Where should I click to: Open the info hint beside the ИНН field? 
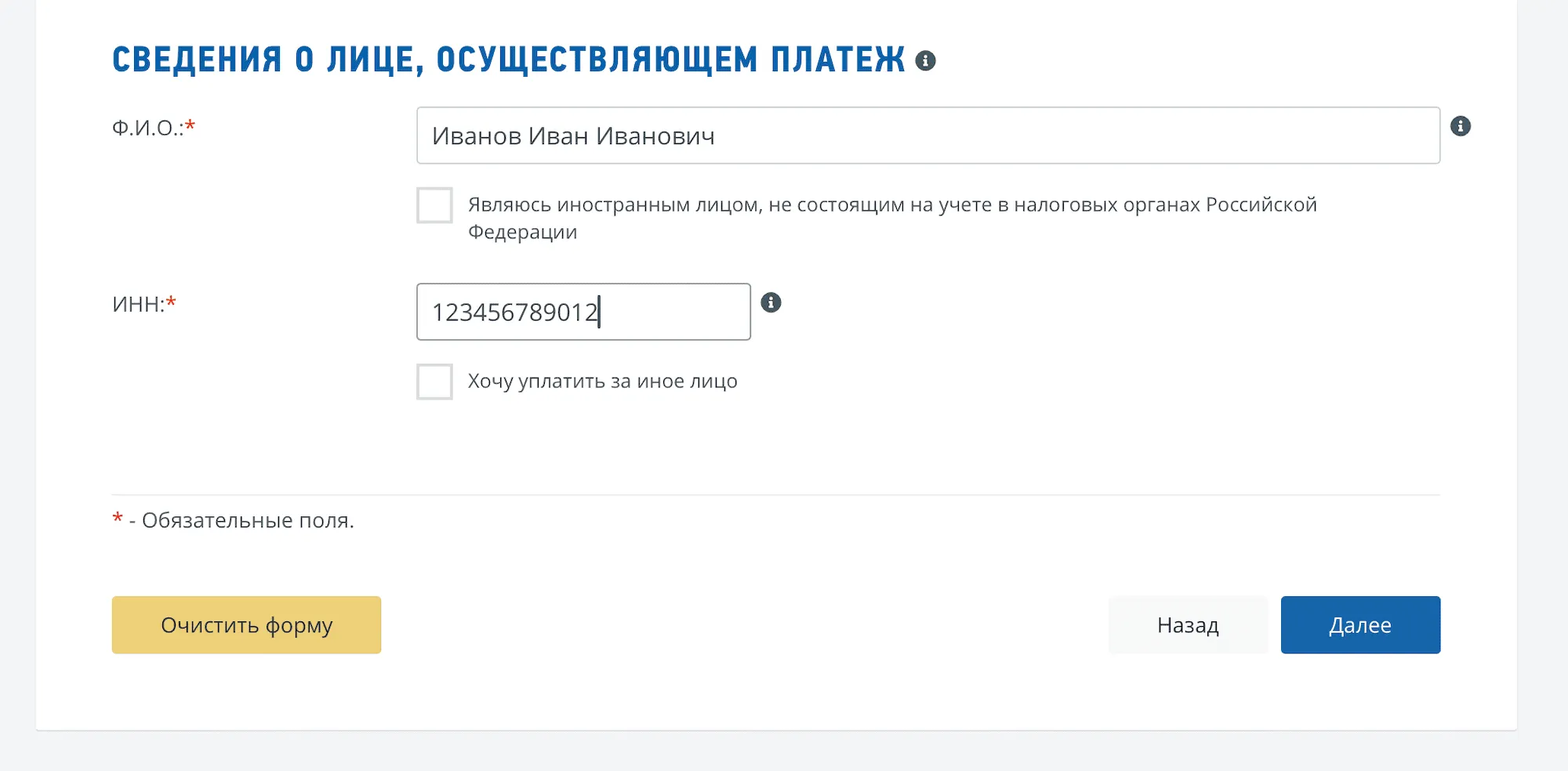pos(771,302)
